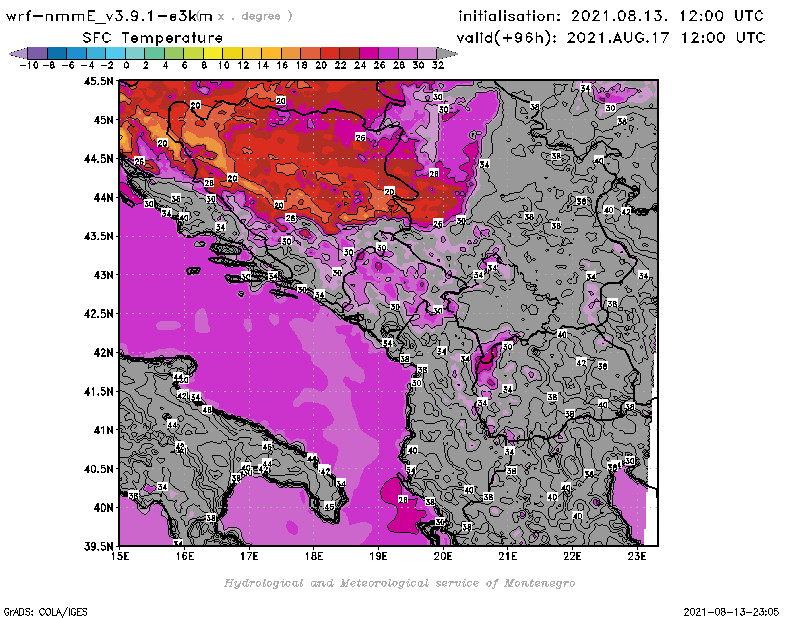Click the '0' legend tick label
The height and width of the screenshot is (618, 800).
point(126,65)
